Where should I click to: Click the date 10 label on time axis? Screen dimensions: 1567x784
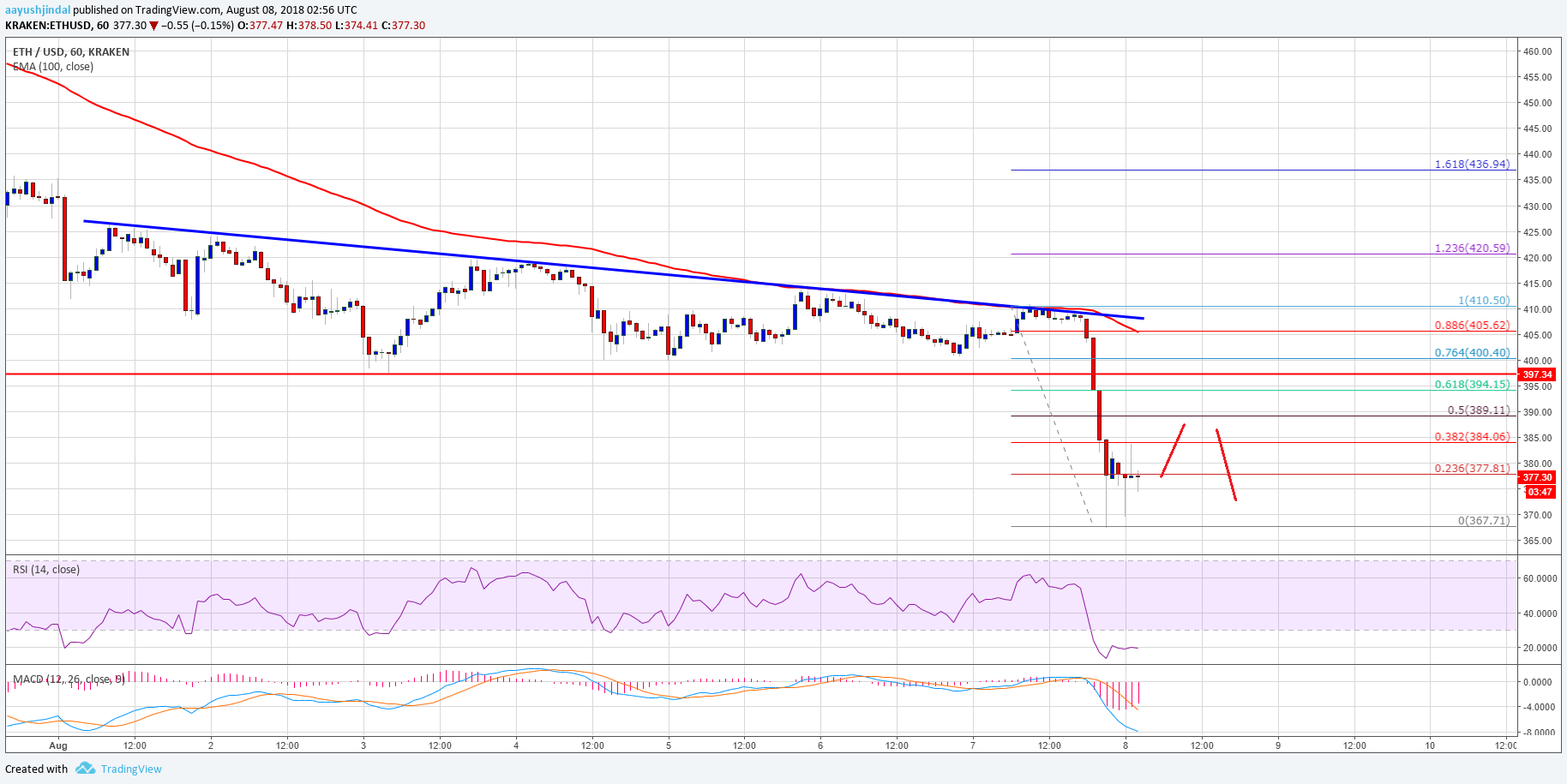pyautogui.click(x=1430, y=745)
